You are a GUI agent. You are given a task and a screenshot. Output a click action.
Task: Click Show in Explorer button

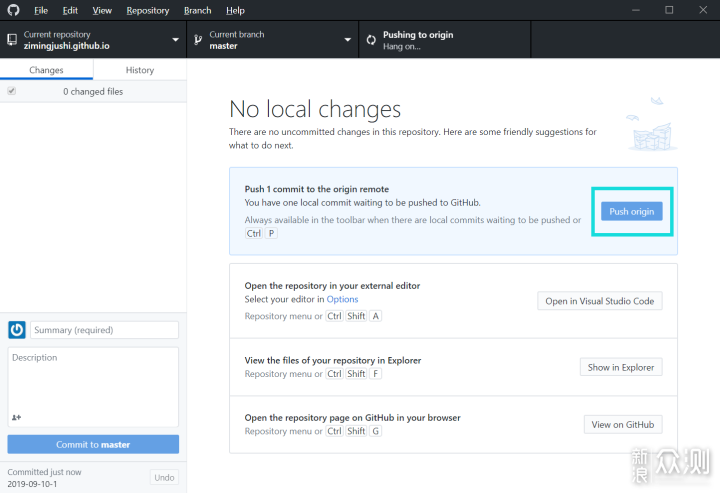pos(620,367)
